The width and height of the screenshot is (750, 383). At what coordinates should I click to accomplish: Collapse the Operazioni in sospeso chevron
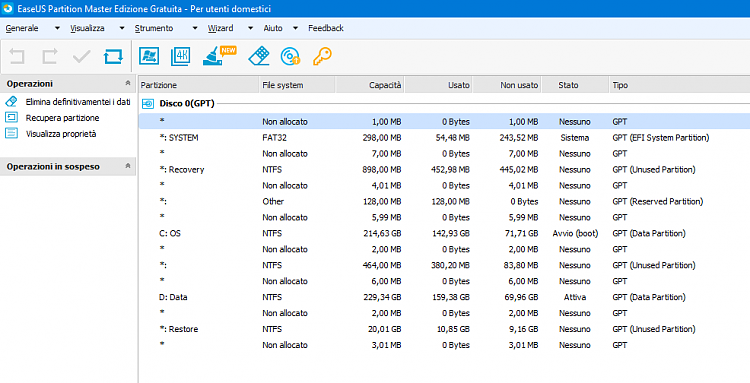(128, 166)
